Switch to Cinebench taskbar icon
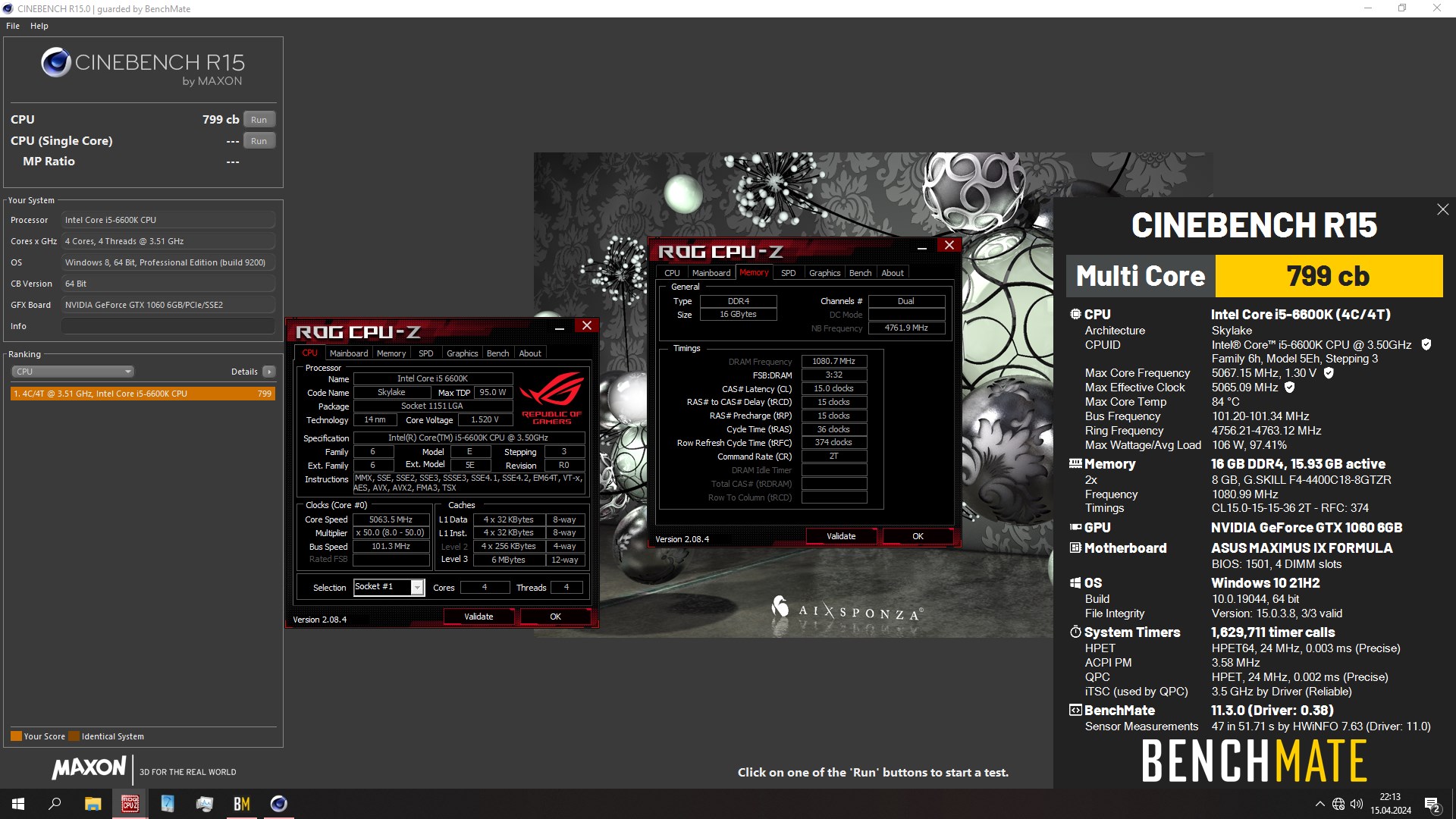 278,804
